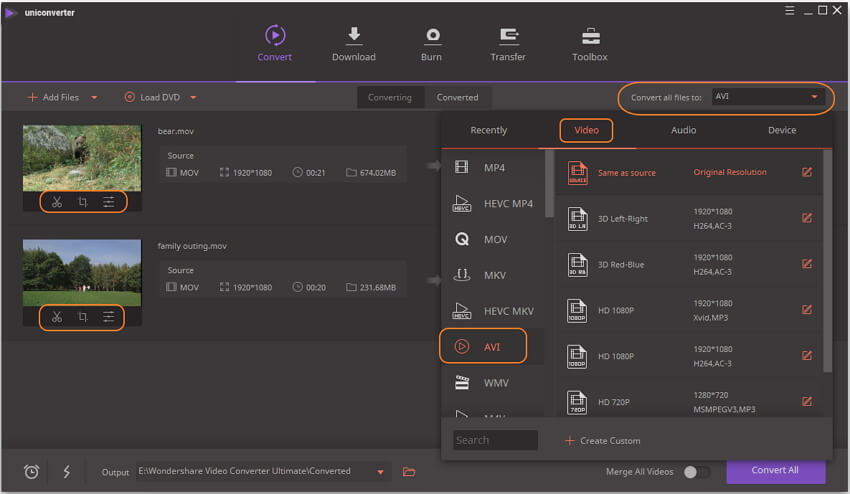Expand the Add Files dropdown arrow

(x=94, y=98)
